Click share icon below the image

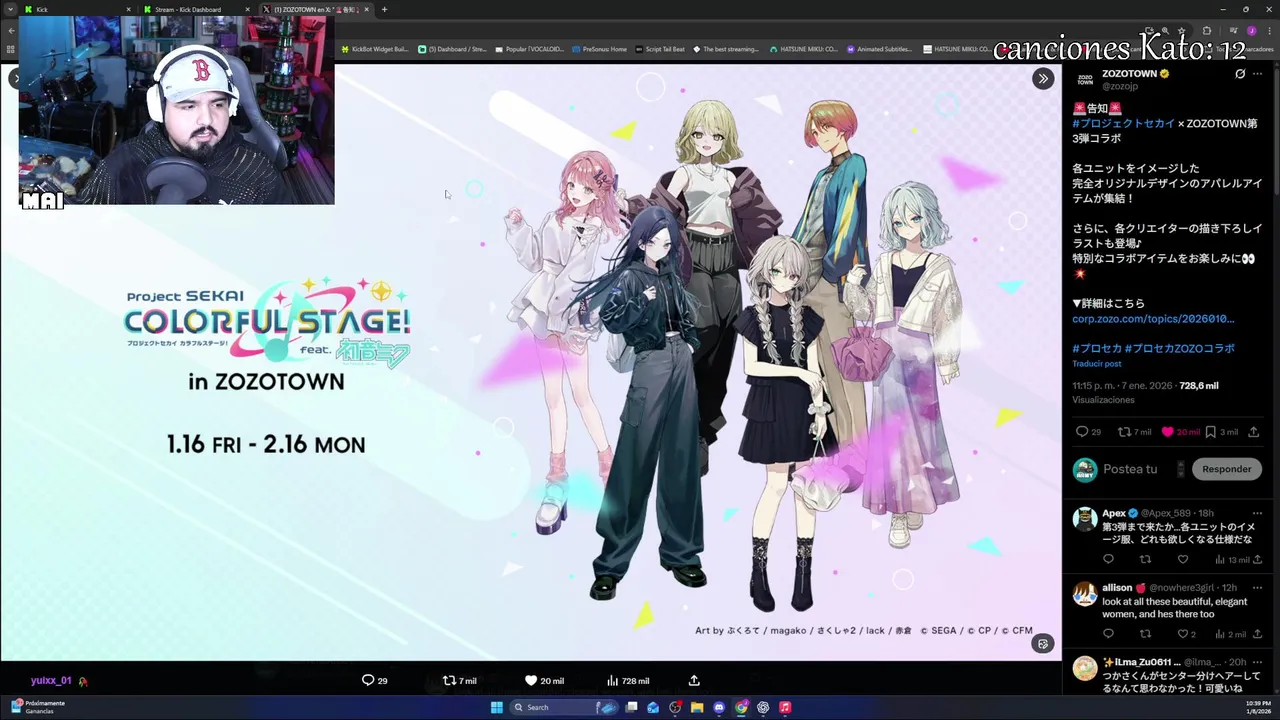pos(694,680)
